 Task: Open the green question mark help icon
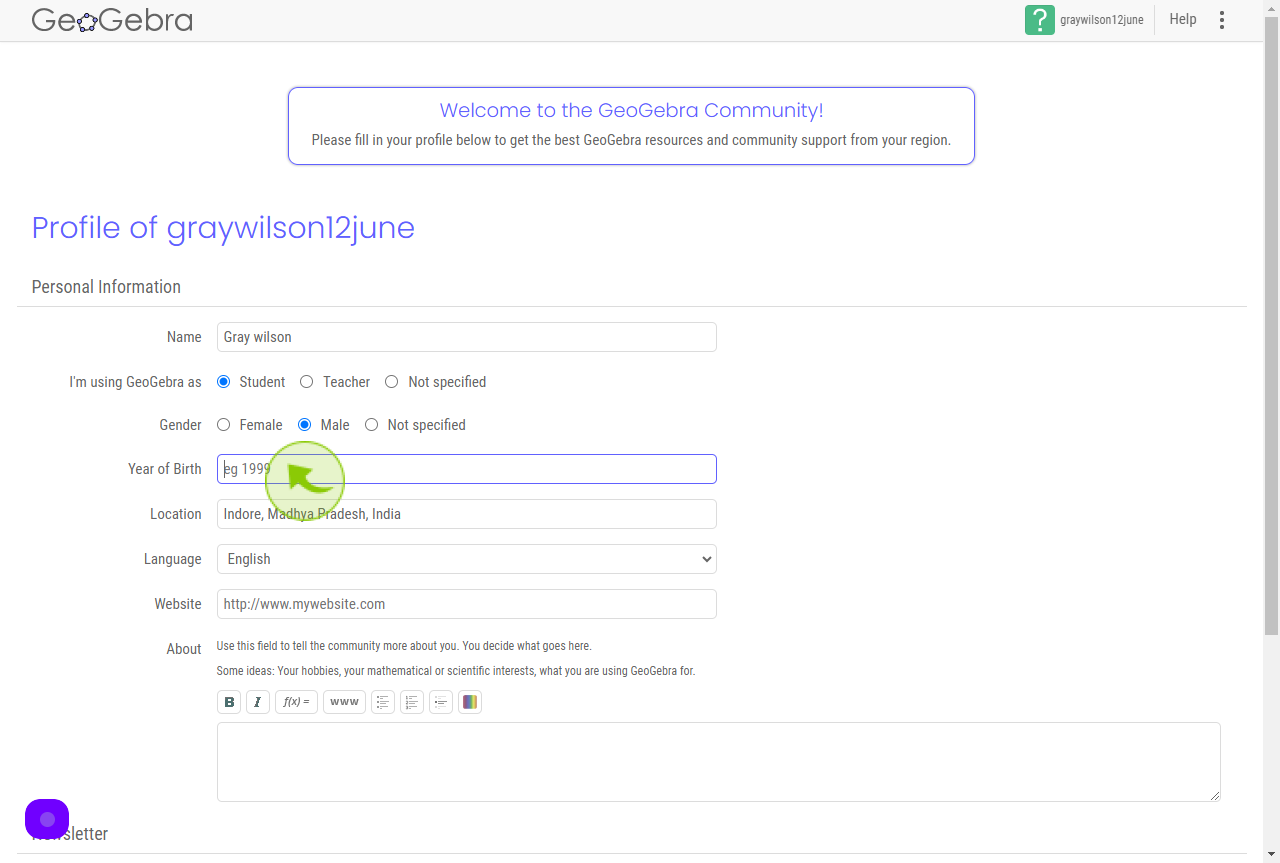pos(1040,20)
